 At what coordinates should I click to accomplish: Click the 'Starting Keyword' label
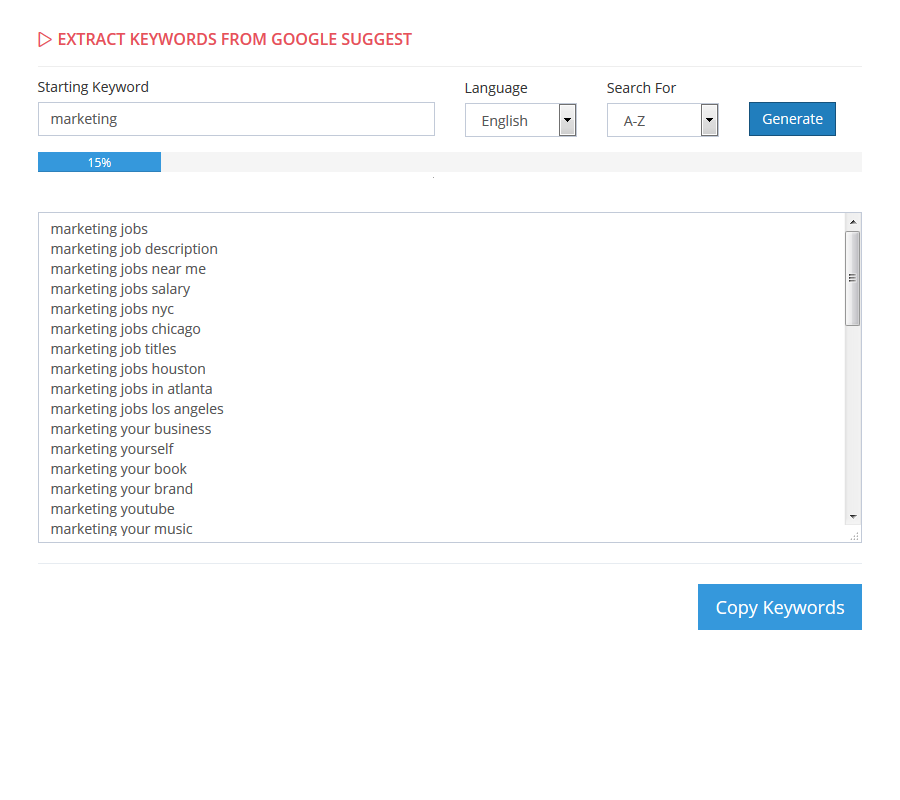click(x=93, y=87)
